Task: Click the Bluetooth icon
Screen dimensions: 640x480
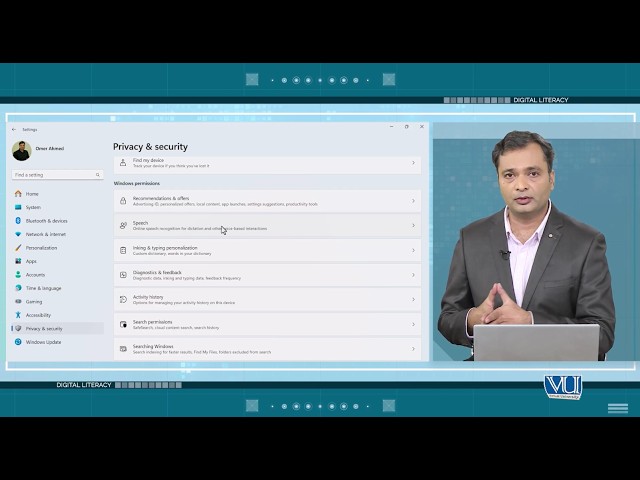Action: pyautogui.click(x=18, y=220)
